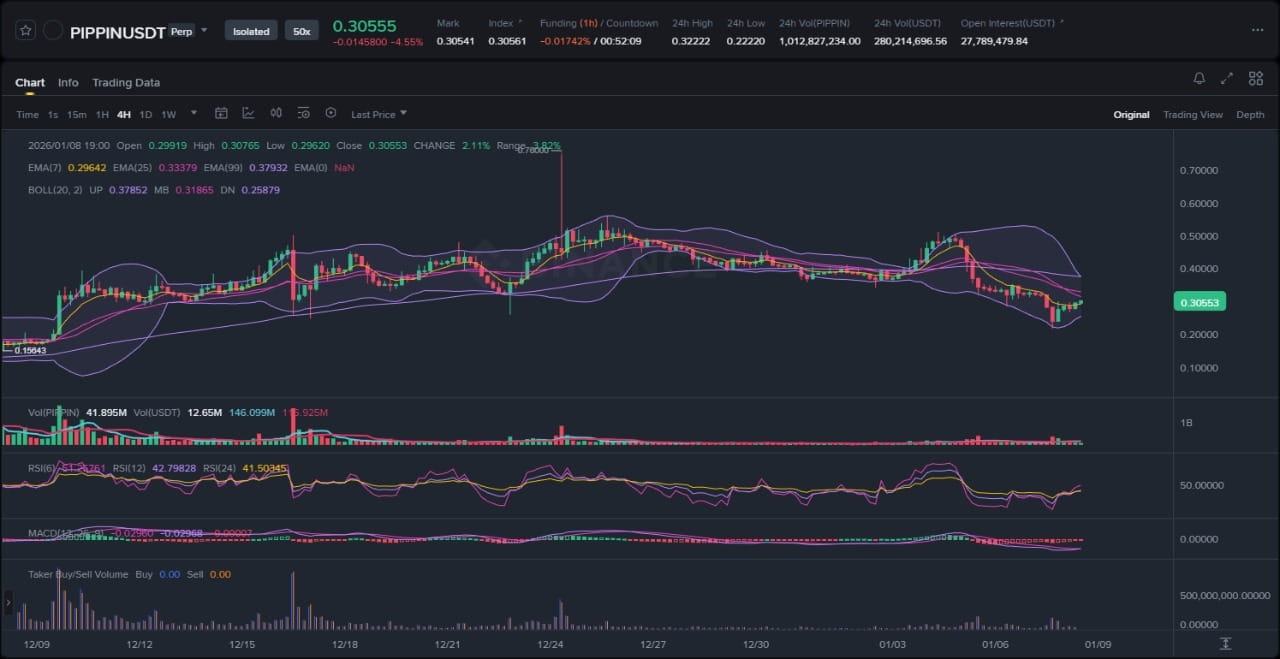Expand the side panel arrow at bottom-left
Screen dimensions: 1280x659
(x=9, y=603)
